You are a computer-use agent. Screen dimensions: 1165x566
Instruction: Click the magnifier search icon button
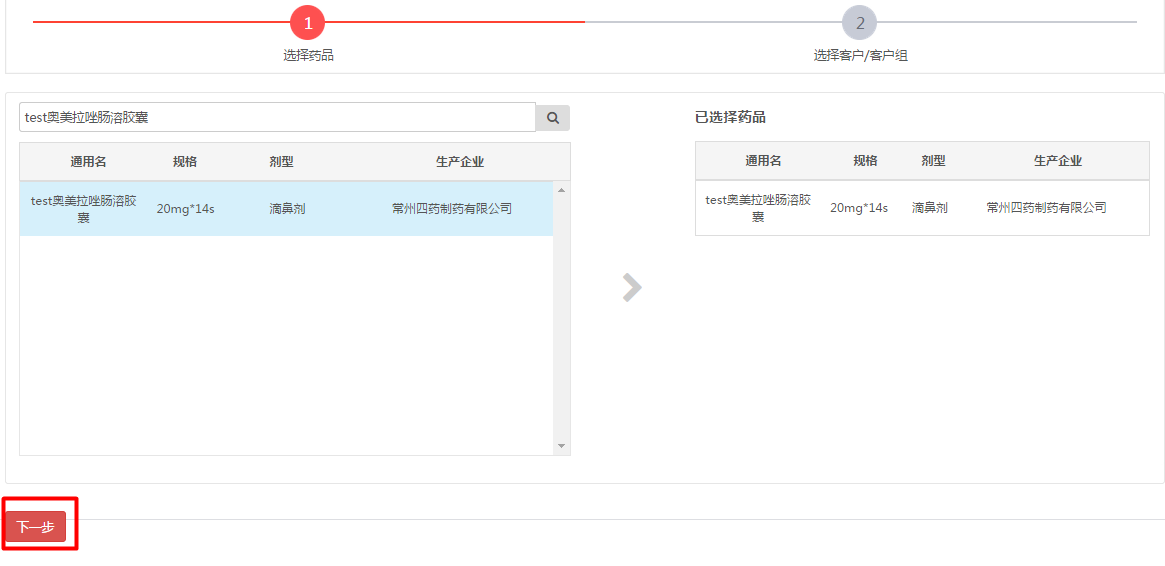click(x=552, y=118)
